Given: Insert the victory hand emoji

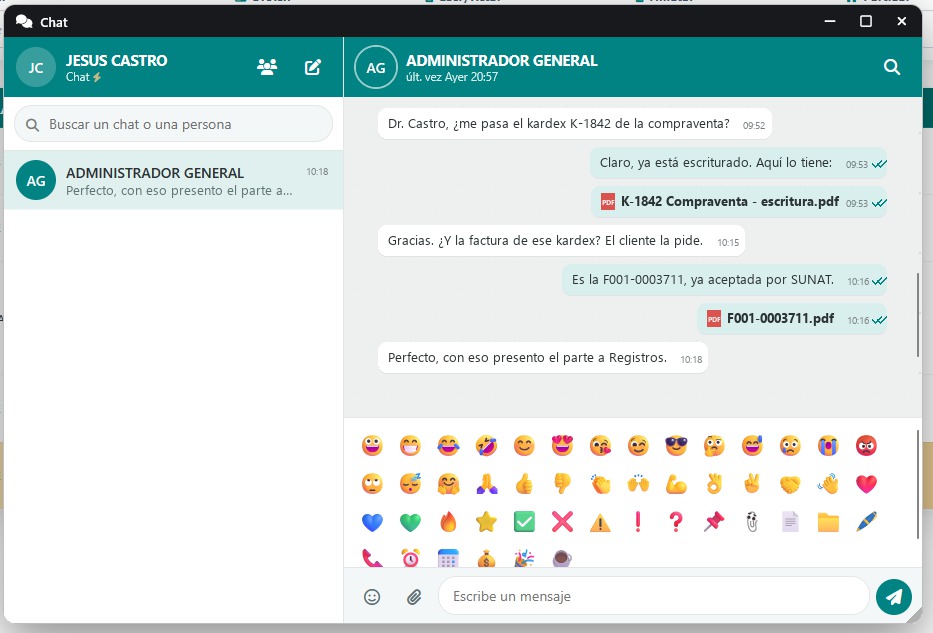Looking at the screenshot, I should click(x=752, y=484).
